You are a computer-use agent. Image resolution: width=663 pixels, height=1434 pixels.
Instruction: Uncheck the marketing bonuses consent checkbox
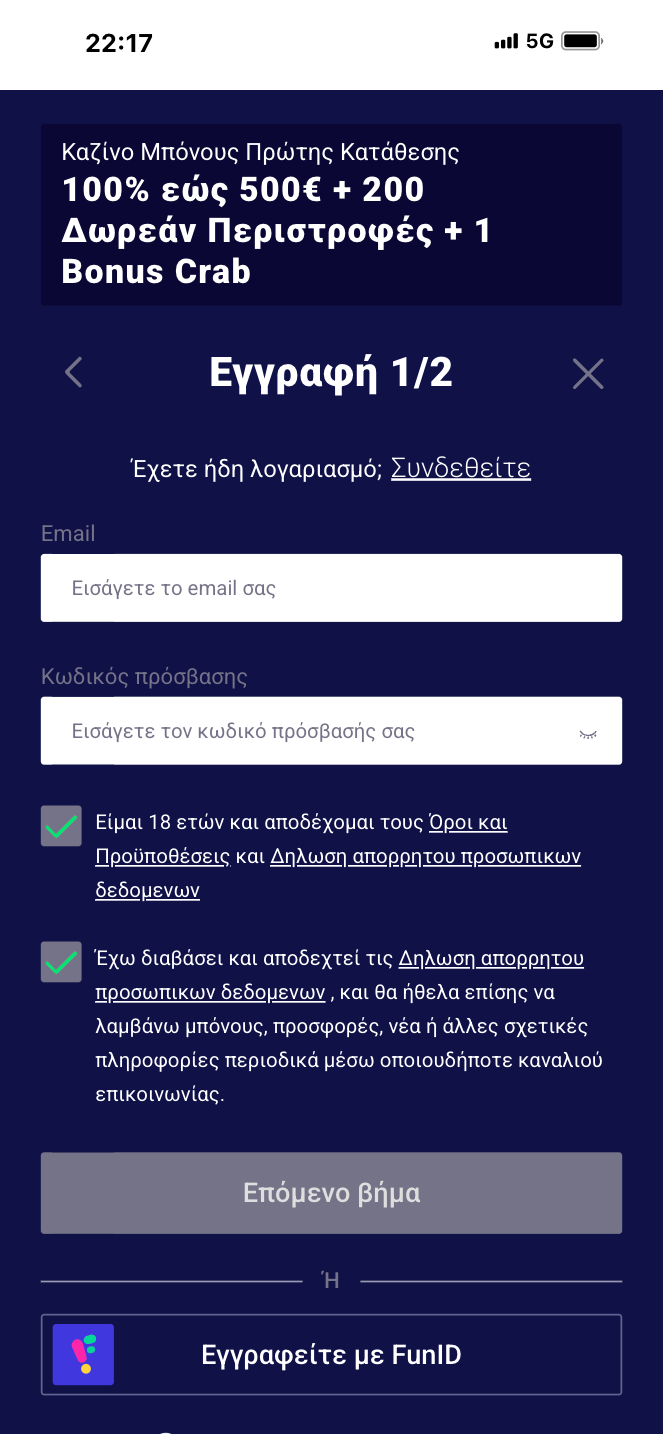[61, 962]
